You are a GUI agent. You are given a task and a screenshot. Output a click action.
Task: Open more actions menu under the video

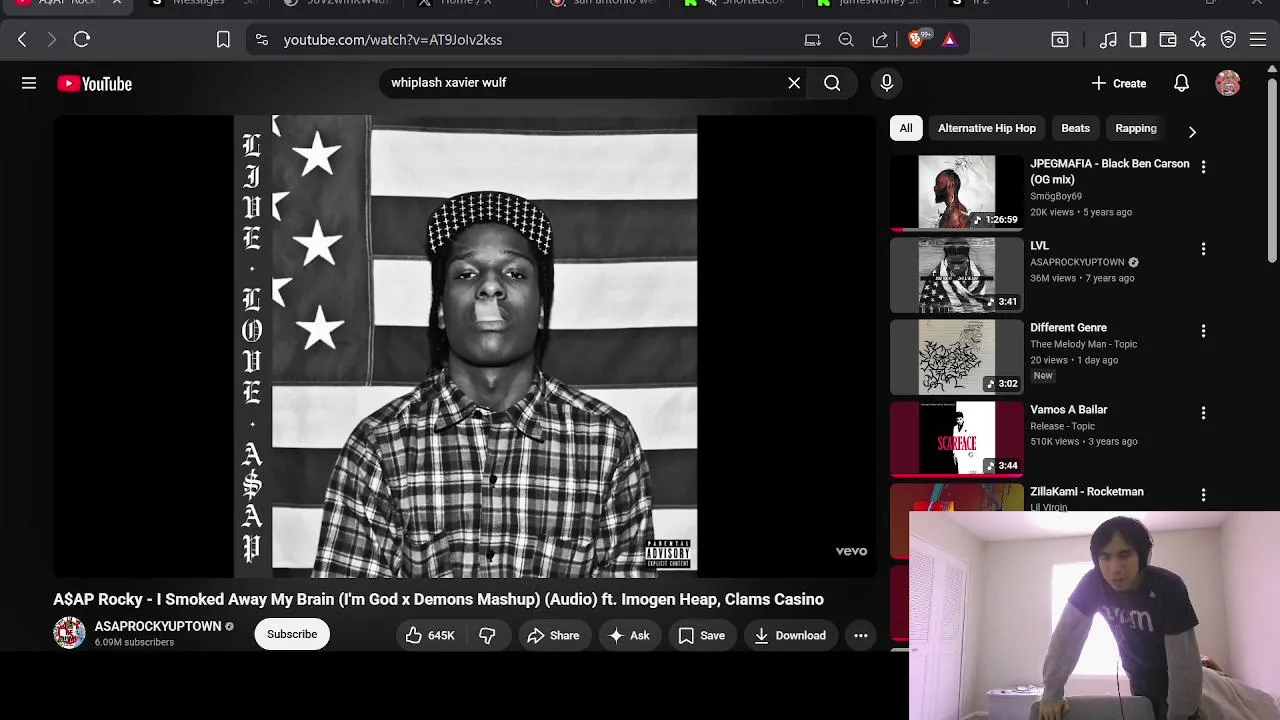[860, 635]
